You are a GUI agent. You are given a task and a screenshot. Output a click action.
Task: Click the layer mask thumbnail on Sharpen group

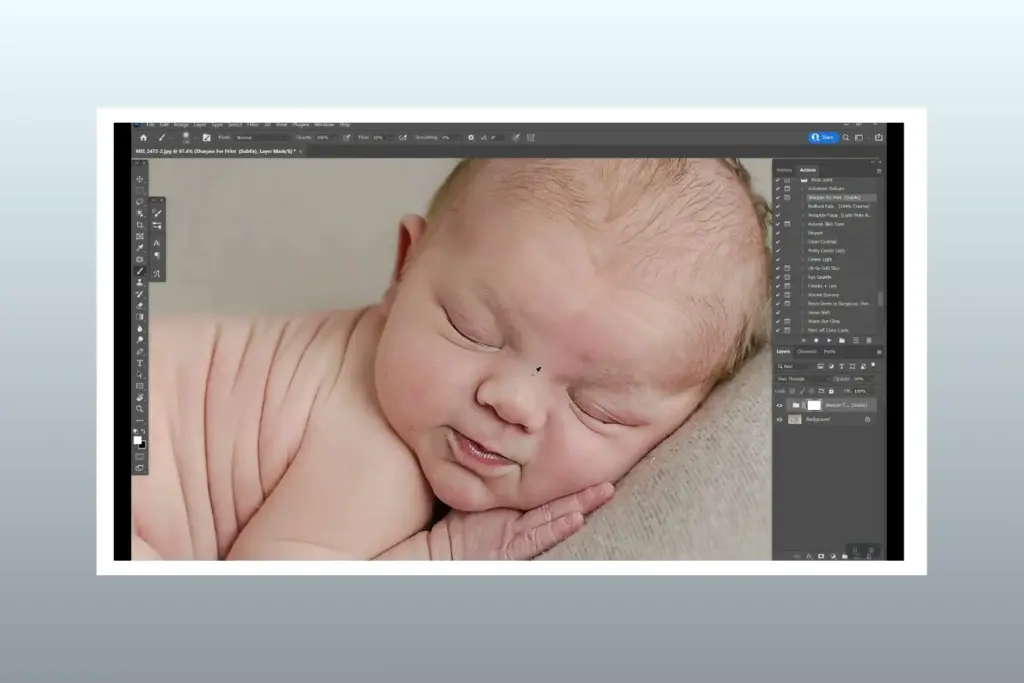pyautogui.click(x=814, y=405)
